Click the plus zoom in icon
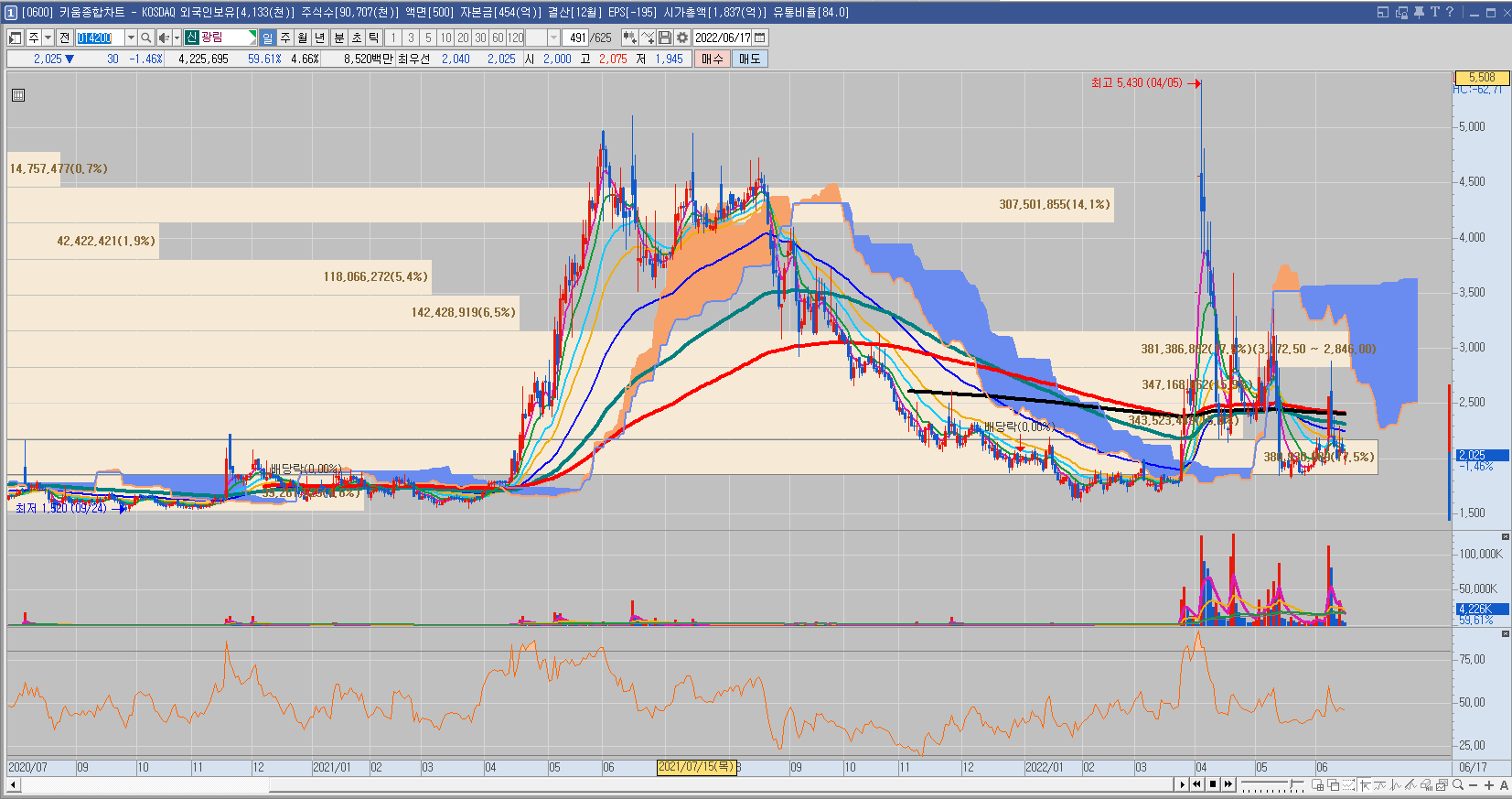This screenshot has width=1512, height=799. click(x=1489, y=785)
